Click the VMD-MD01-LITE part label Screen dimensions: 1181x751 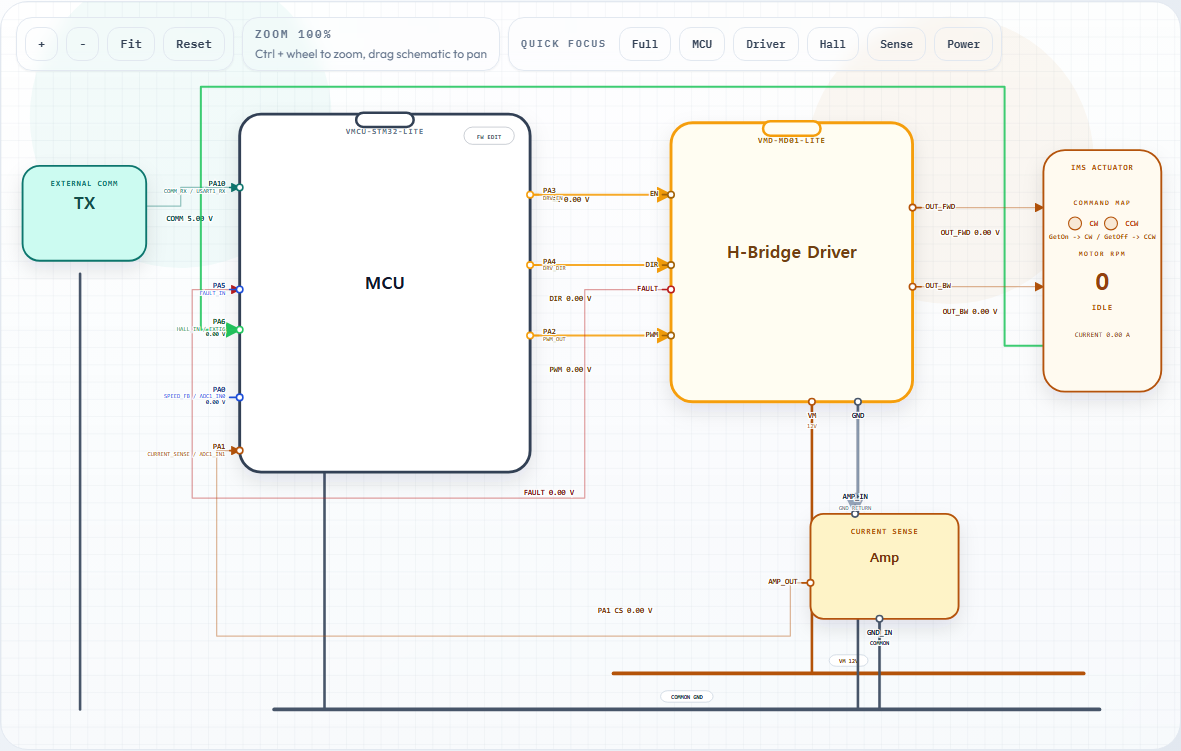(792, 141)
